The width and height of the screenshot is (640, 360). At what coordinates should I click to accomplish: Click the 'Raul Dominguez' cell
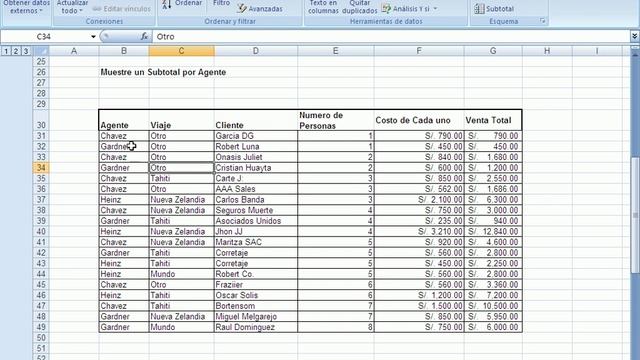click(256, 327)
